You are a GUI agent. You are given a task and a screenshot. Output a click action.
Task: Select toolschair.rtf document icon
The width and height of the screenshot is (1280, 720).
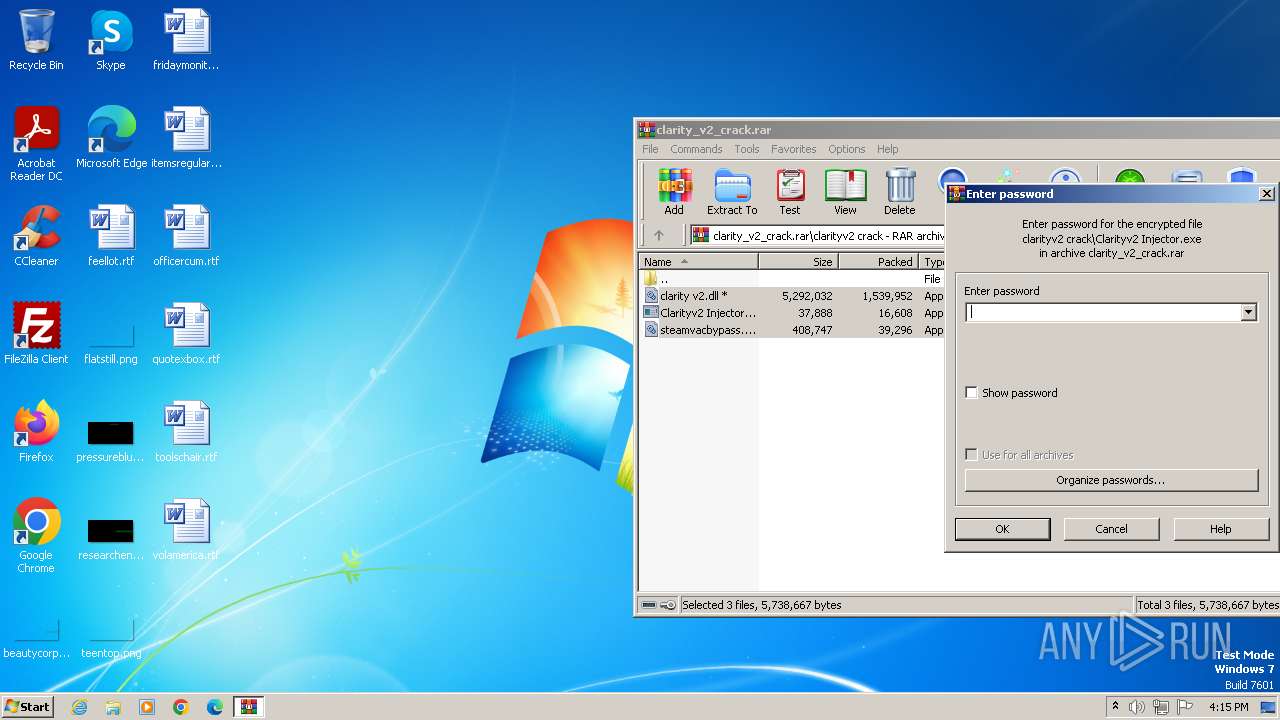click(186, 432)
